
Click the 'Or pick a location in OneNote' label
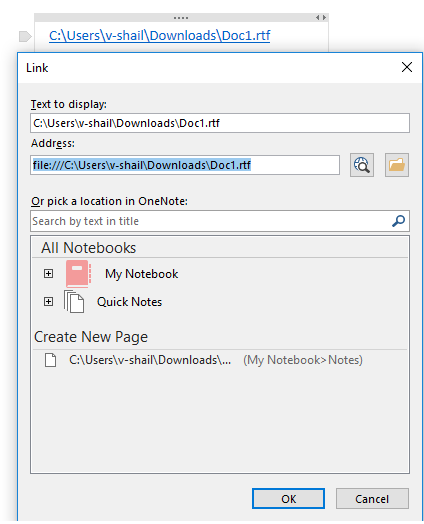(109, 201)
